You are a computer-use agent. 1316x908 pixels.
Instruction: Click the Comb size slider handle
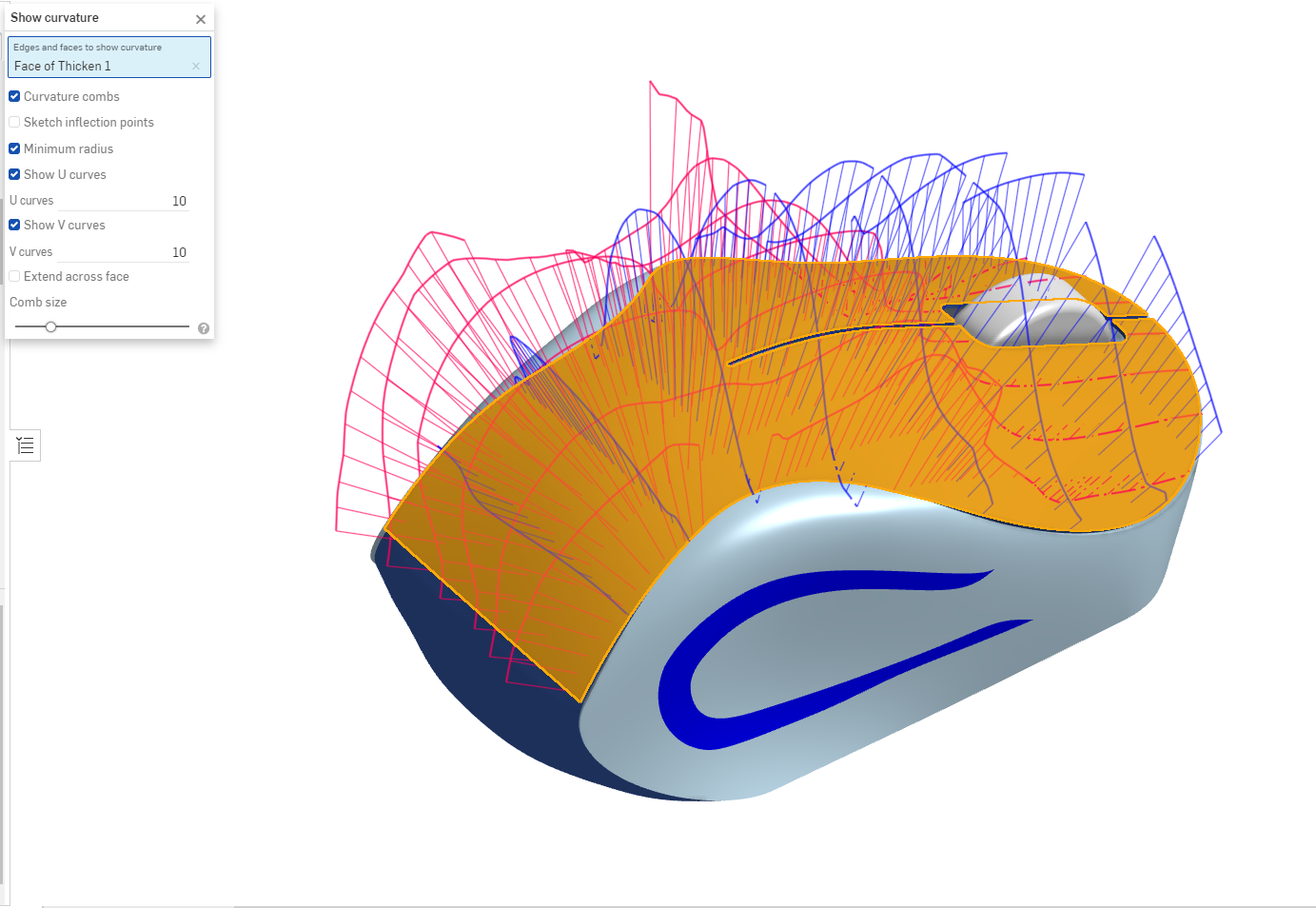tap(51, 327)
